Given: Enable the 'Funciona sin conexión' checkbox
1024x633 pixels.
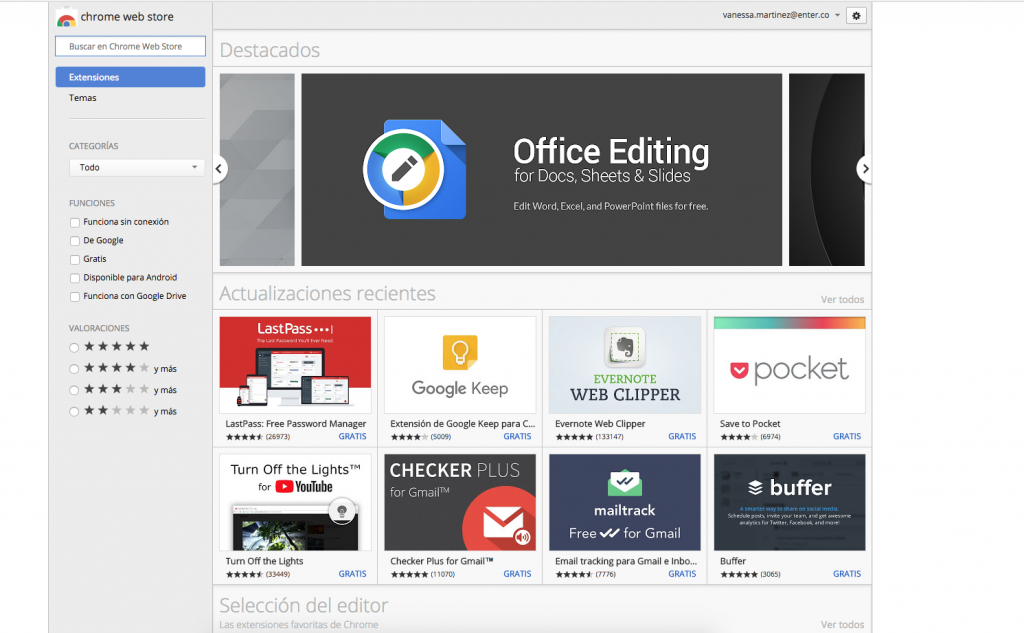Looking at the screenshot, I should 75,222.
